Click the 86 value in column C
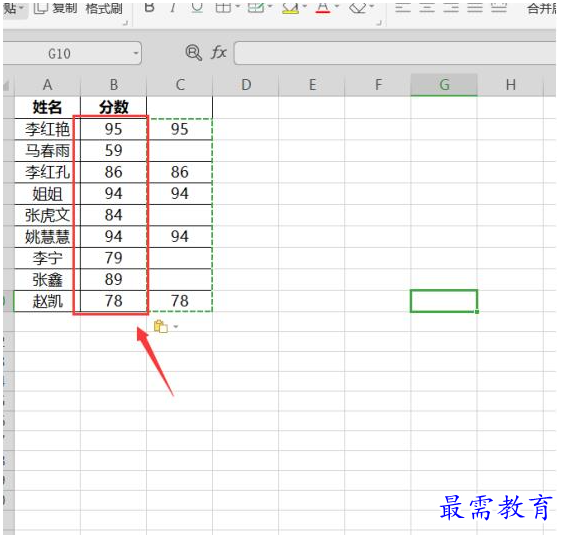Screen dimensions: 561x539 (180, 172)
